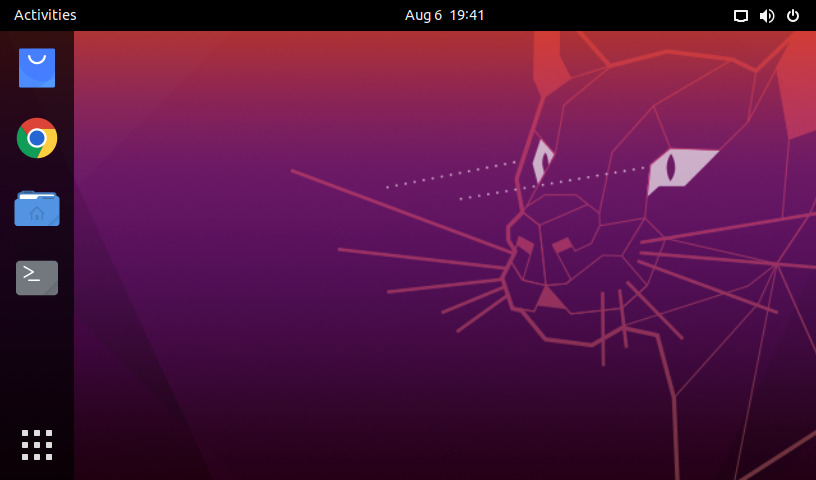
Task: Click the power icon in top bar
Action: [793, 15]
